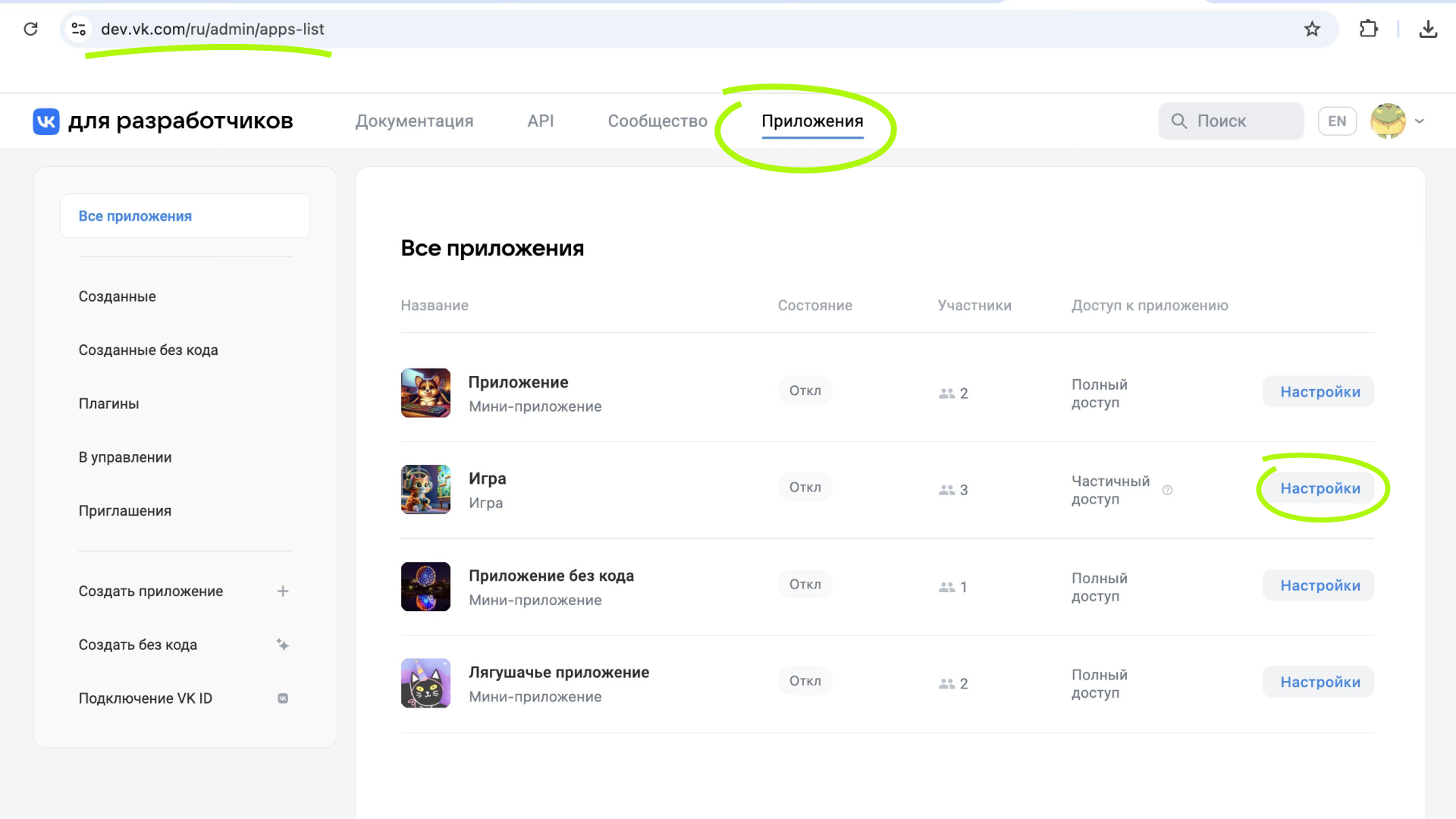Switch language with EN toggle
Image resolution: width=1456 pixels, height=819 pixels.
point(1337,121)
